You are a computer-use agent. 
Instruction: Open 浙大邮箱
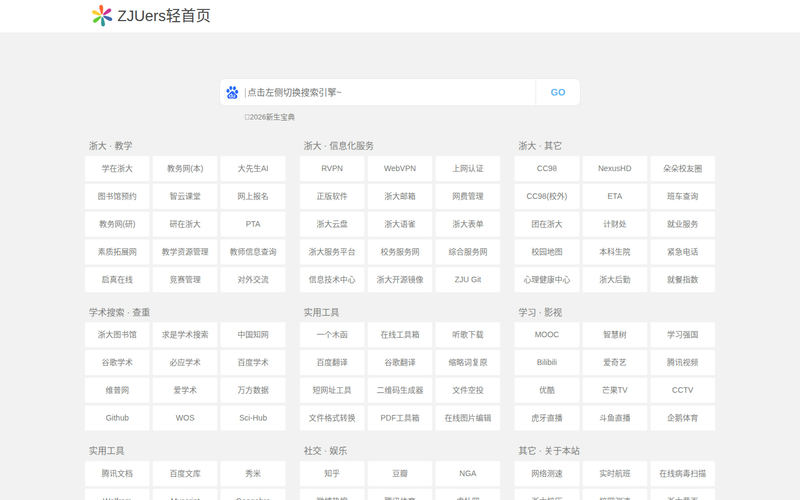pos(400,196)
